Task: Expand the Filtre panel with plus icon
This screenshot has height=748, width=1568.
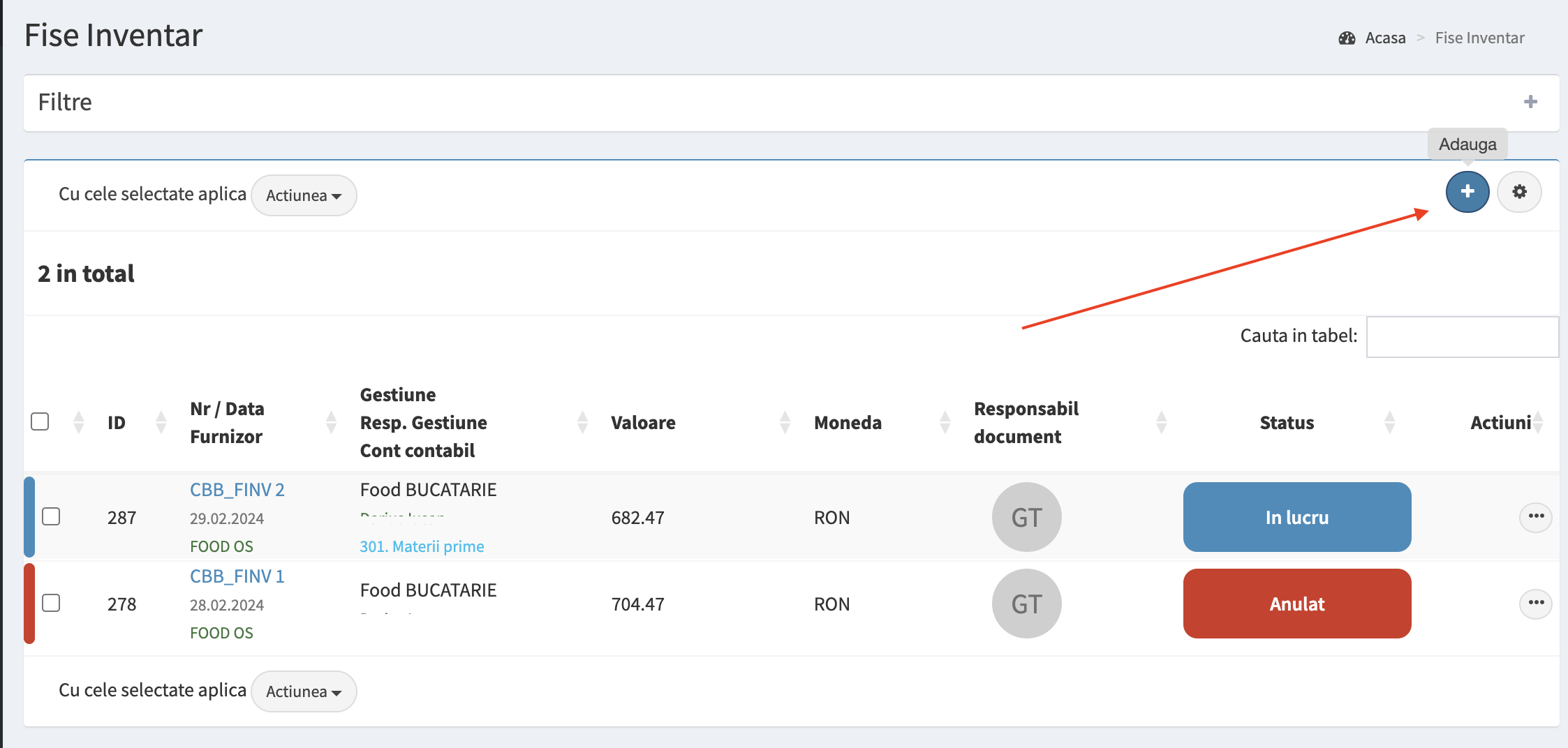Action: click(x=1530, y=102)
